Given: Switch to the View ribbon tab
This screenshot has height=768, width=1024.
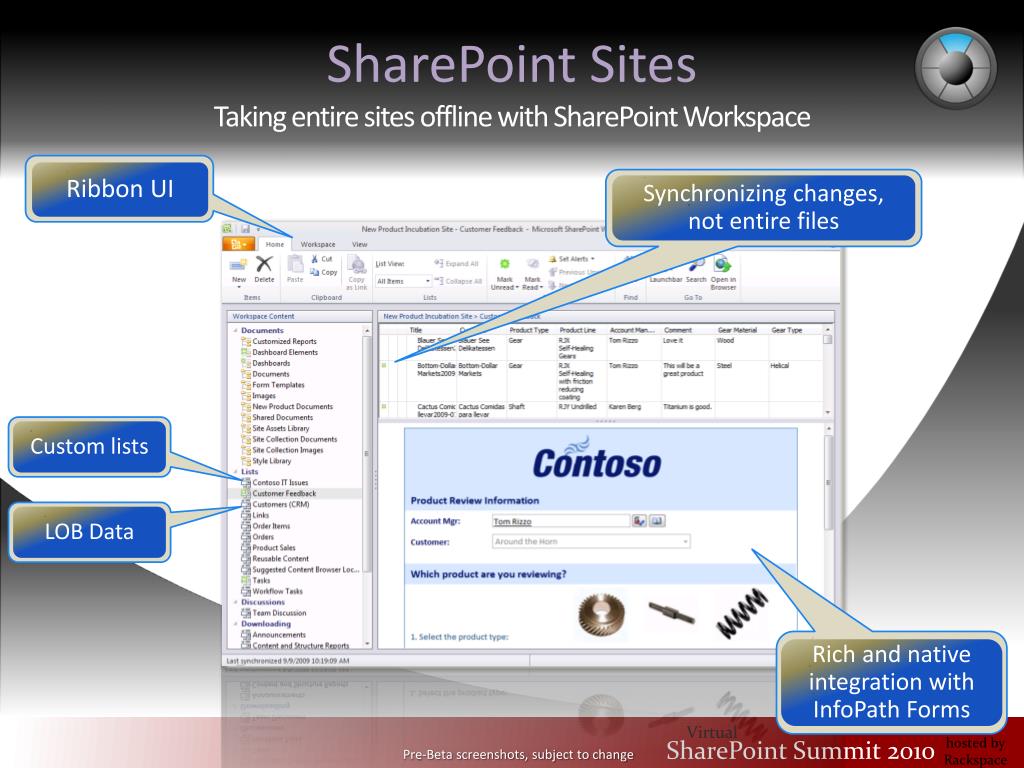Looking at the screenshot, I should [360, 244].
